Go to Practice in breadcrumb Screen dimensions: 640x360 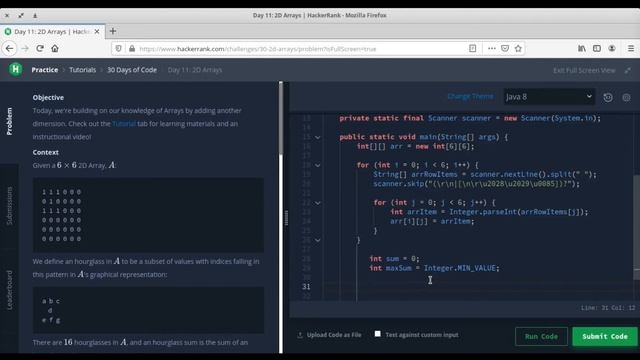44,70
